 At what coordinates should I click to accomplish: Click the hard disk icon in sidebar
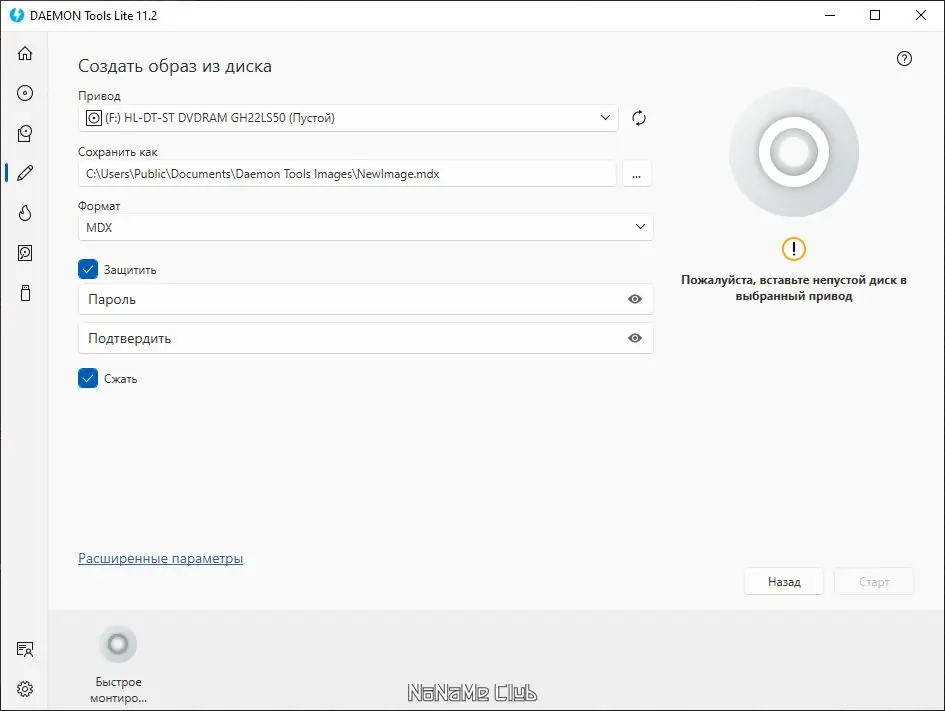pos(25,253)
